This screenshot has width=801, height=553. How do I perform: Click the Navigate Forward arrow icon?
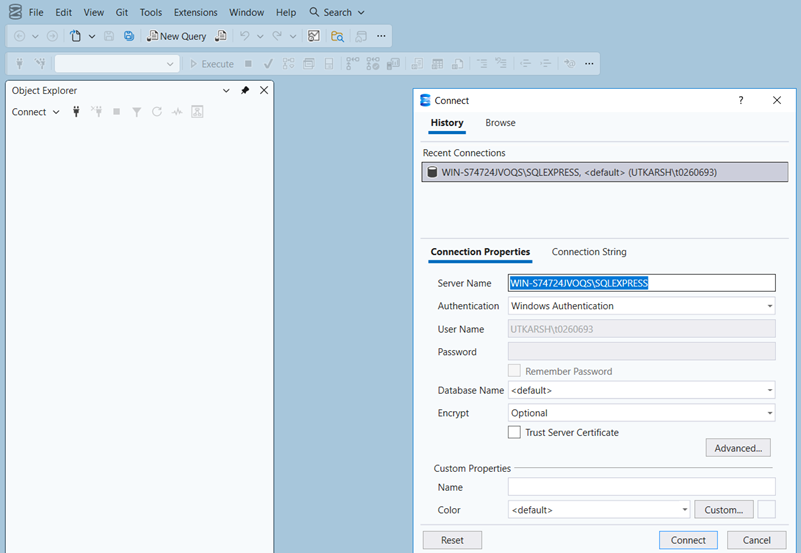52,36
